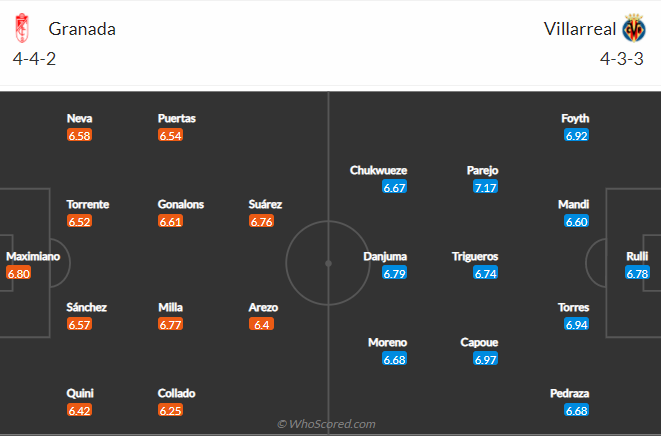Click player name Gonalons
This screenshot has width=661, height=436.
(180, 205)
